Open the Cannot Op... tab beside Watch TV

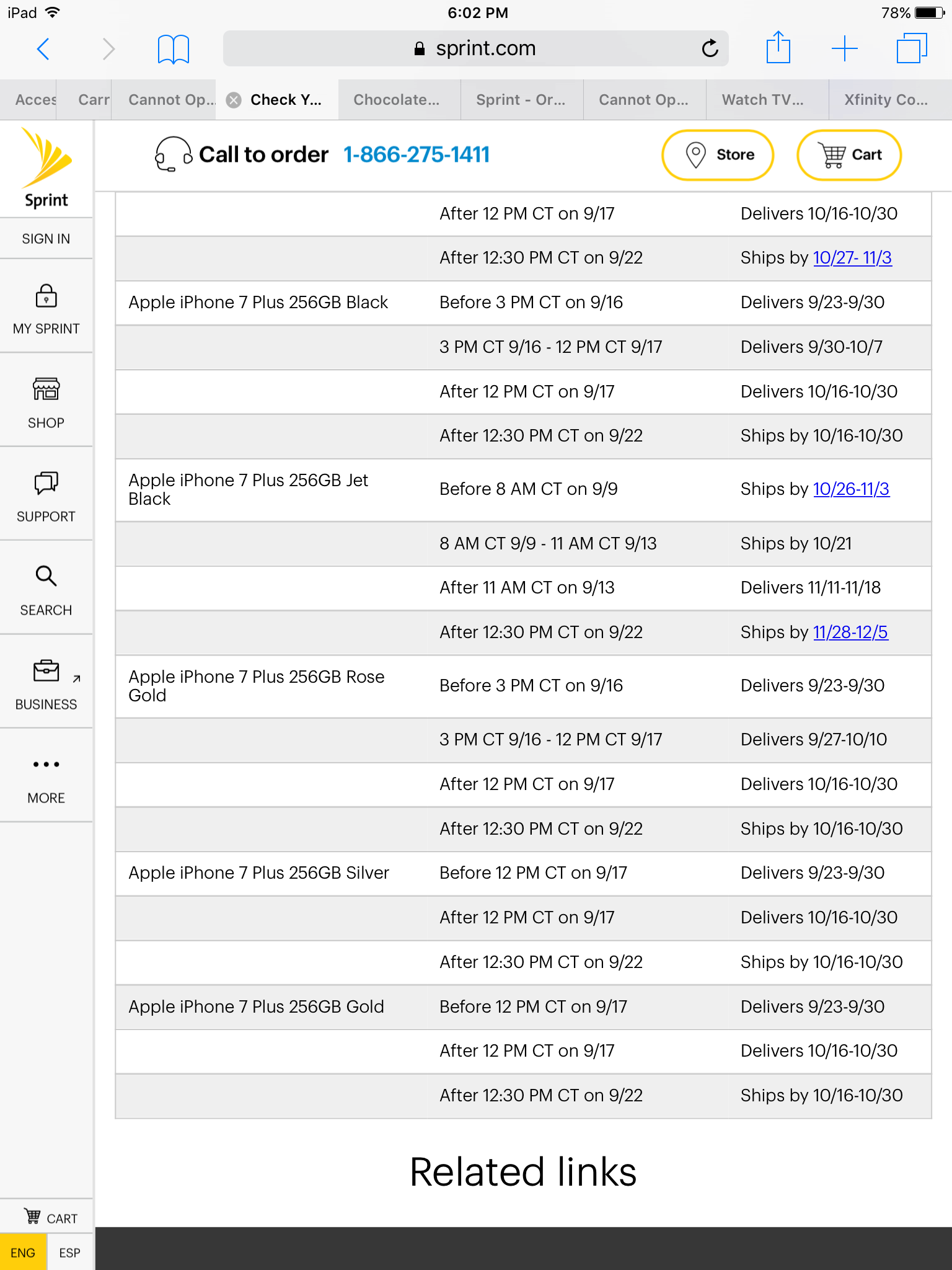(645, 100)
